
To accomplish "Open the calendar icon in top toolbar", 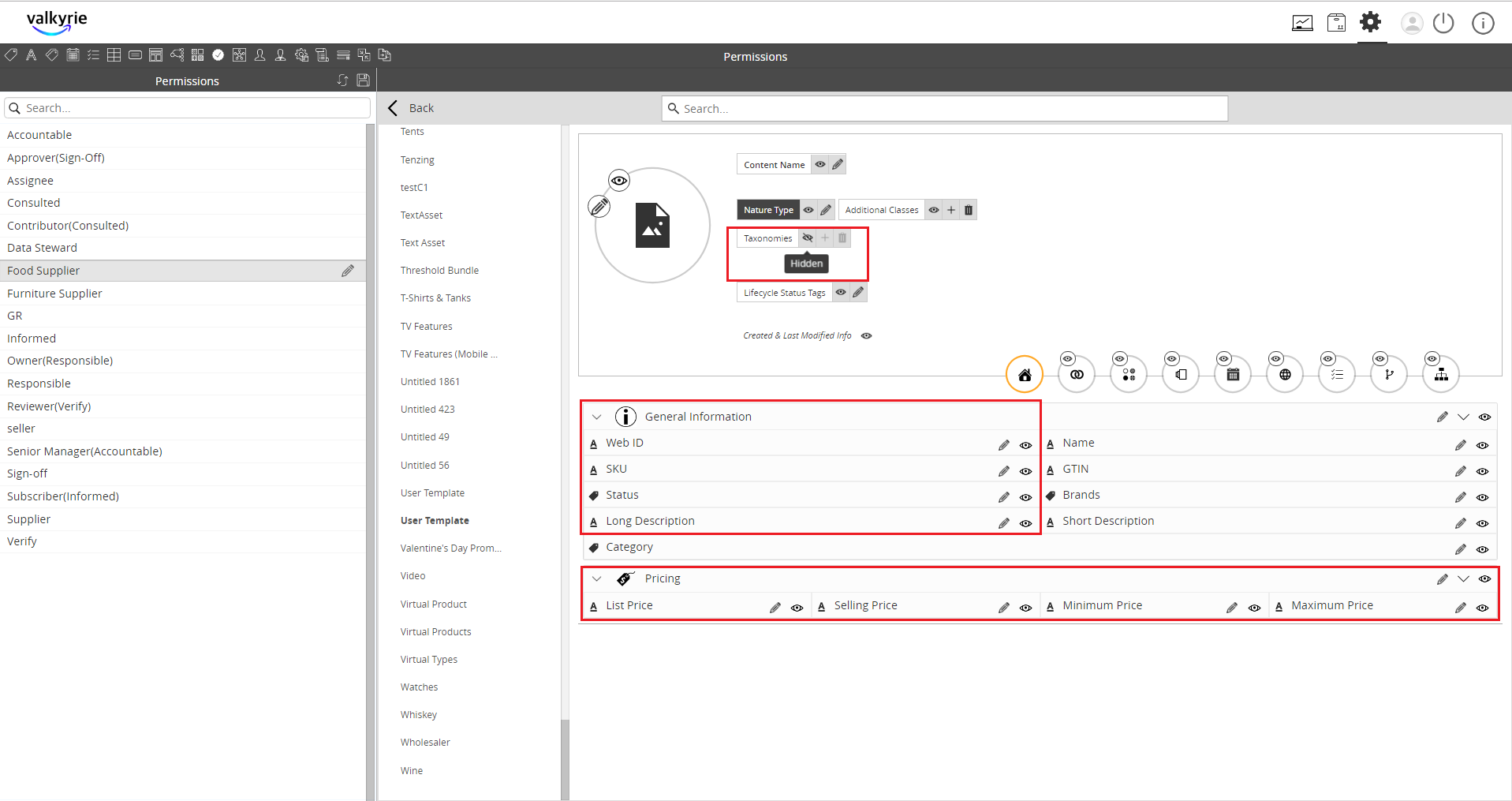I will coord(73,55).
